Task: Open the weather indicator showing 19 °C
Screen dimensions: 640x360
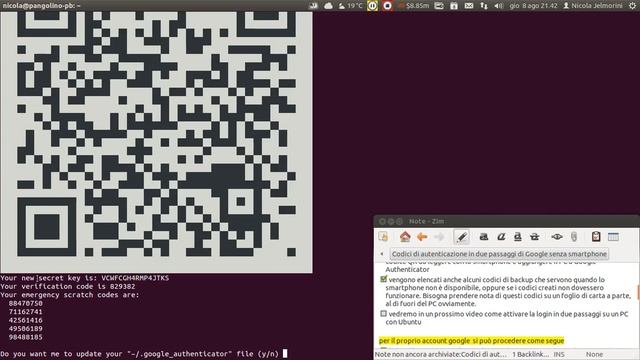Action: 351,6
